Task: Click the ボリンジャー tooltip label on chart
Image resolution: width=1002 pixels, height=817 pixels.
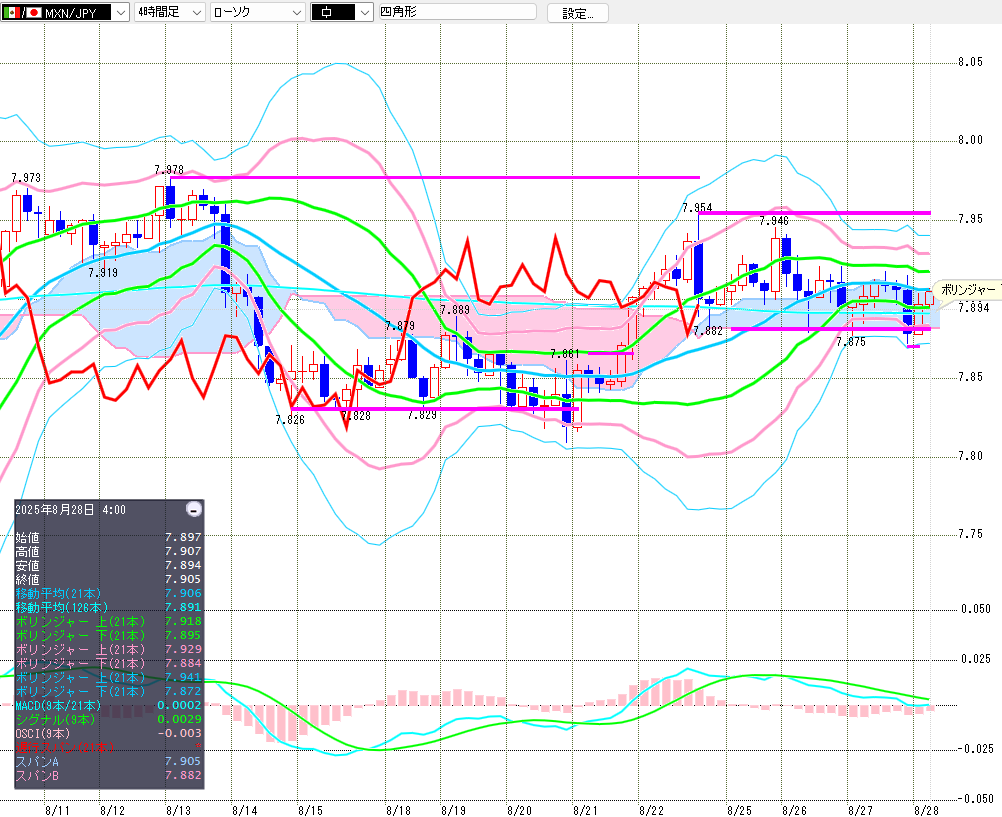Action: click(968, 290)
